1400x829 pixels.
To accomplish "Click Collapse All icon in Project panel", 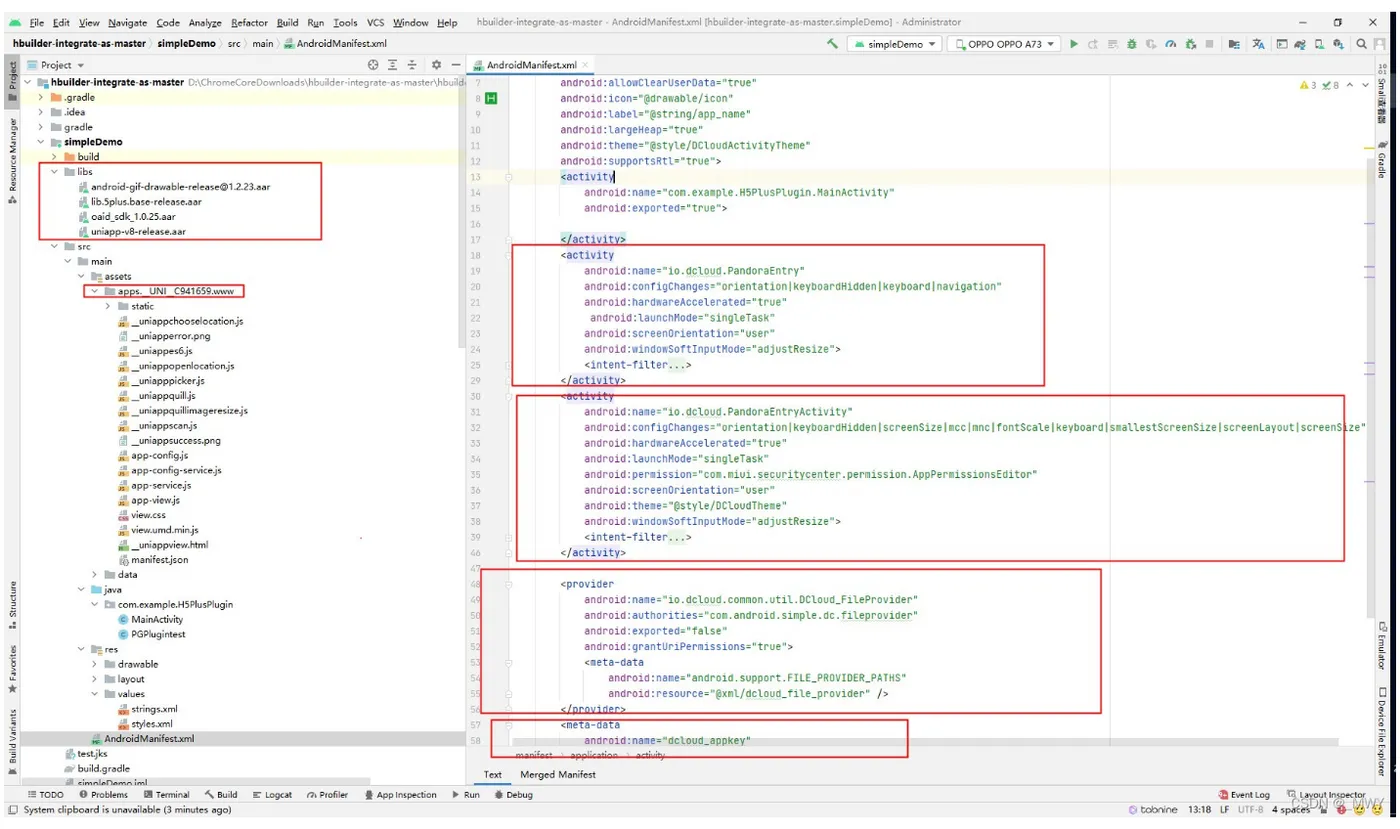I will click(x=412, y=65).
